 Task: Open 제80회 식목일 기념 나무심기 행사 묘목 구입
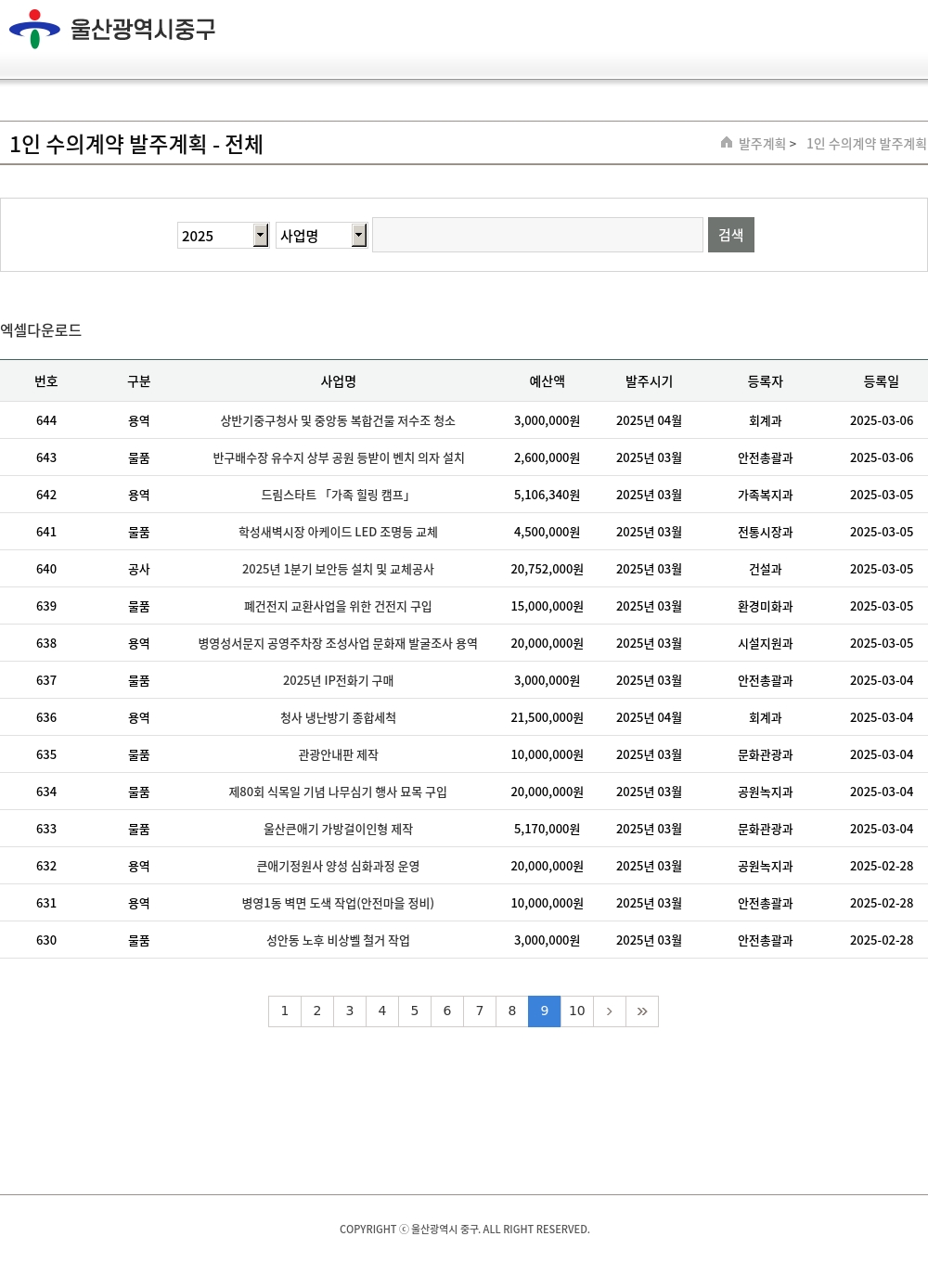pos(338,792)
